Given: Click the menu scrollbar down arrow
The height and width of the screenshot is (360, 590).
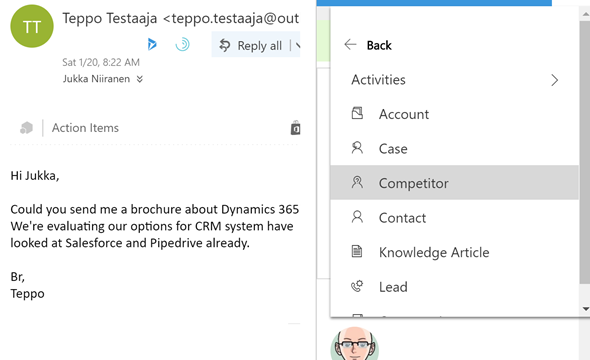Looking at the screenshot, I should [x=585, y=309].
